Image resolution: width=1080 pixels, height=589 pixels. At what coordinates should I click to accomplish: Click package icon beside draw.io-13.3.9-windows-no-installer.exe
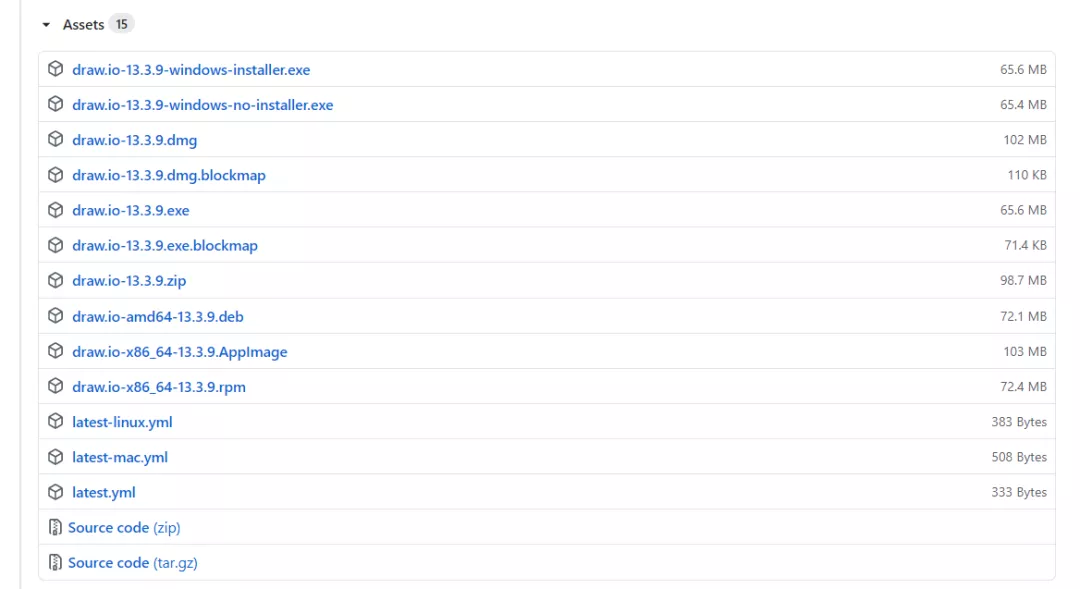tap(56, 104)
